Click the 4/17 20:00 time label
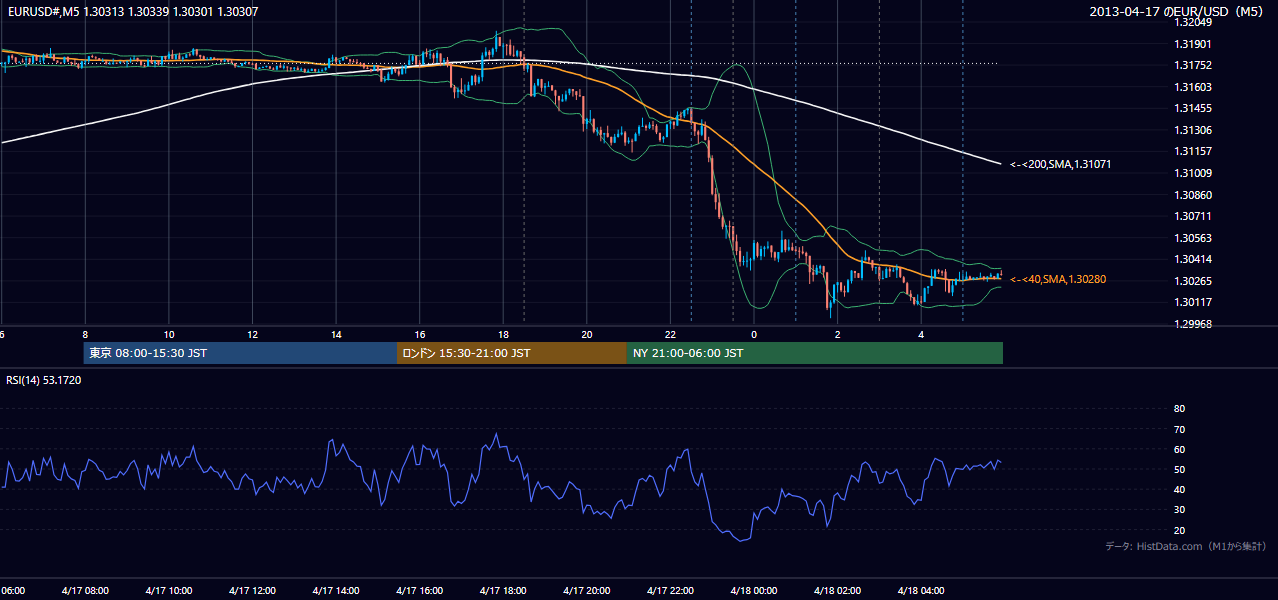This screenshot has width=1278, height=600. tap(587, 590)
